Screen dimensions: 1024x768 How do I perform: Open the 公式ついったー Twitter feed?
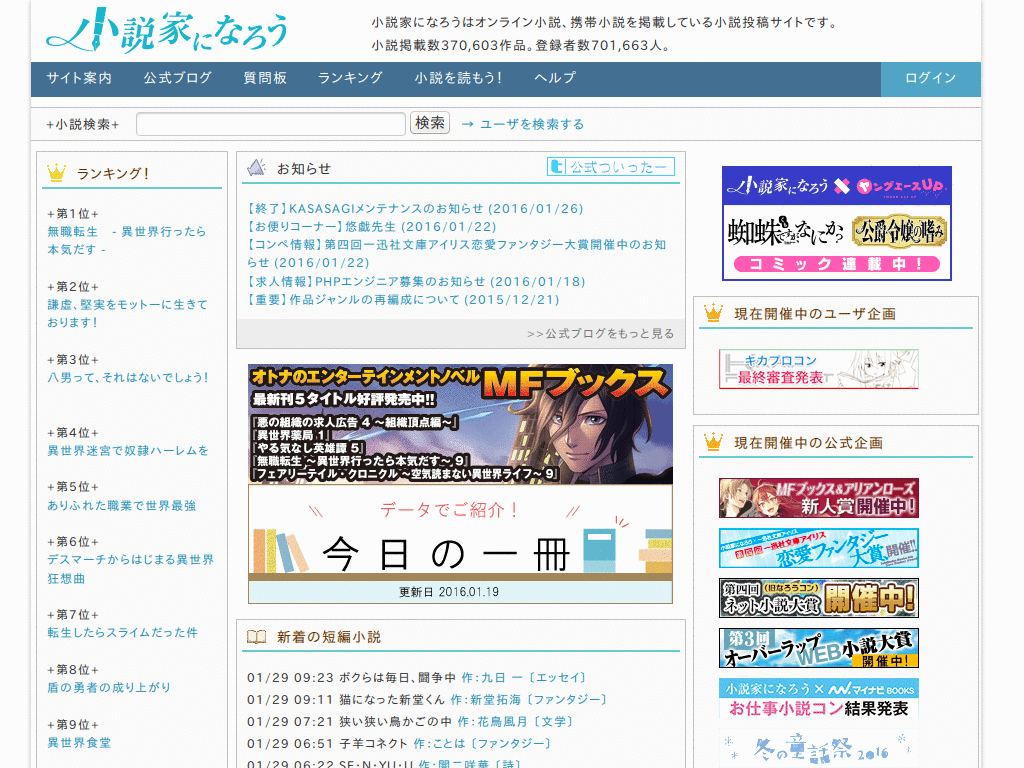(x=613, y=166)
